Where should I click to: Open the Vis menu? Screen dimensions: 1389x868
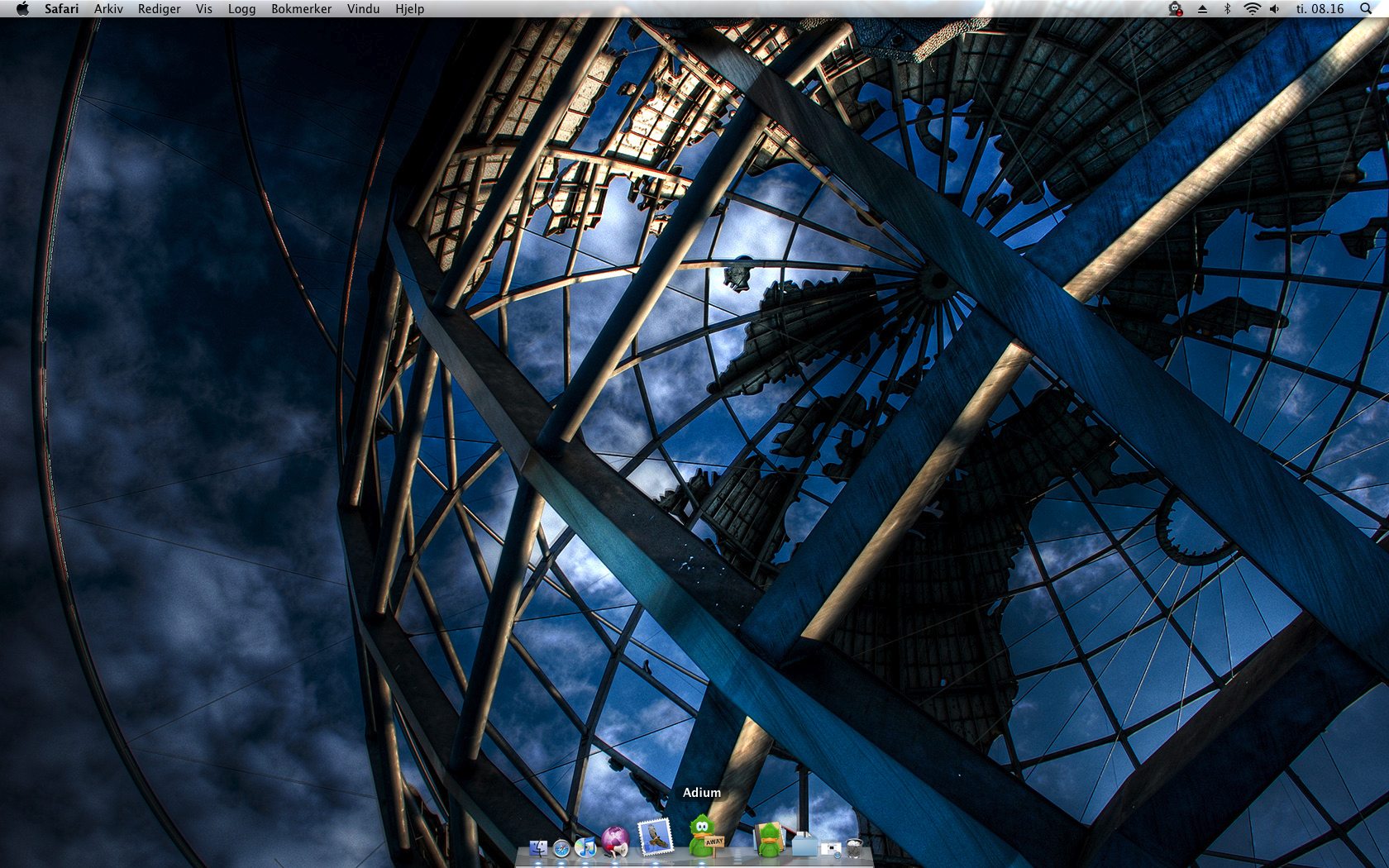[x=204, y=9]
